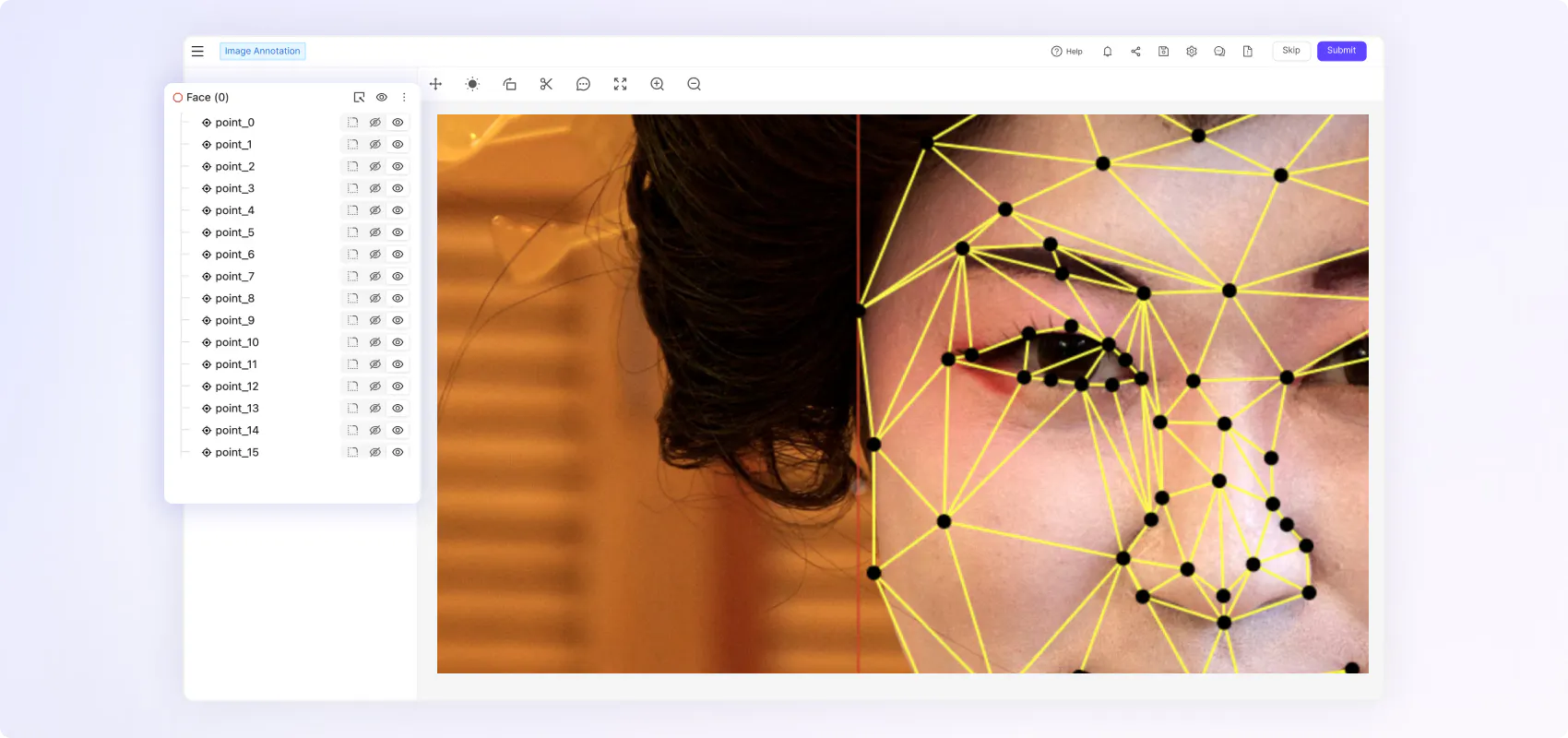
Task: Hide point_9 with crossed-eye icon
Action: [x=375, y=321]
